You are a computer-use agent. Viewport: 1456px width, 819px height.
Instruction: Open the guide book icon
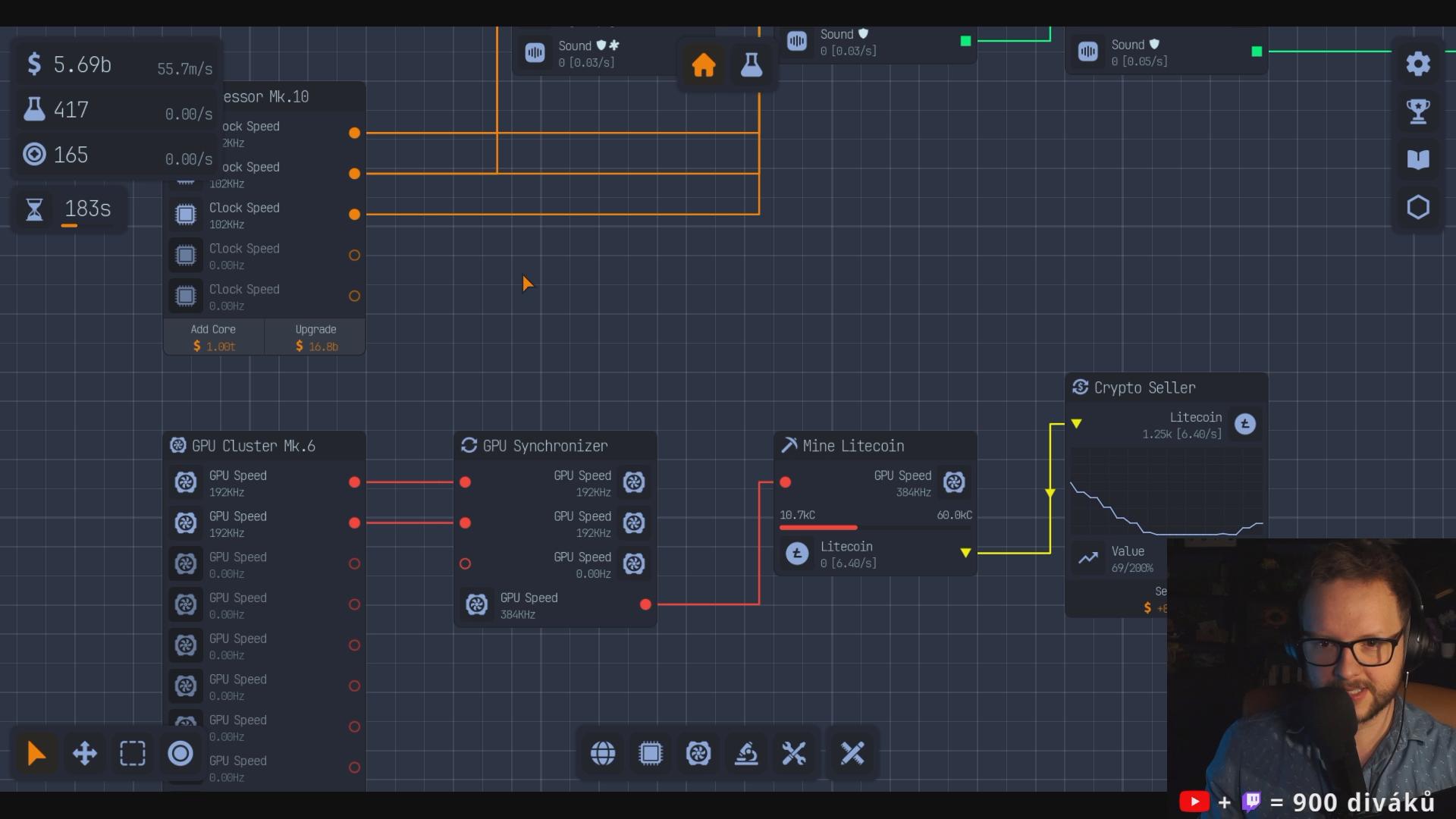[1417, 159]
